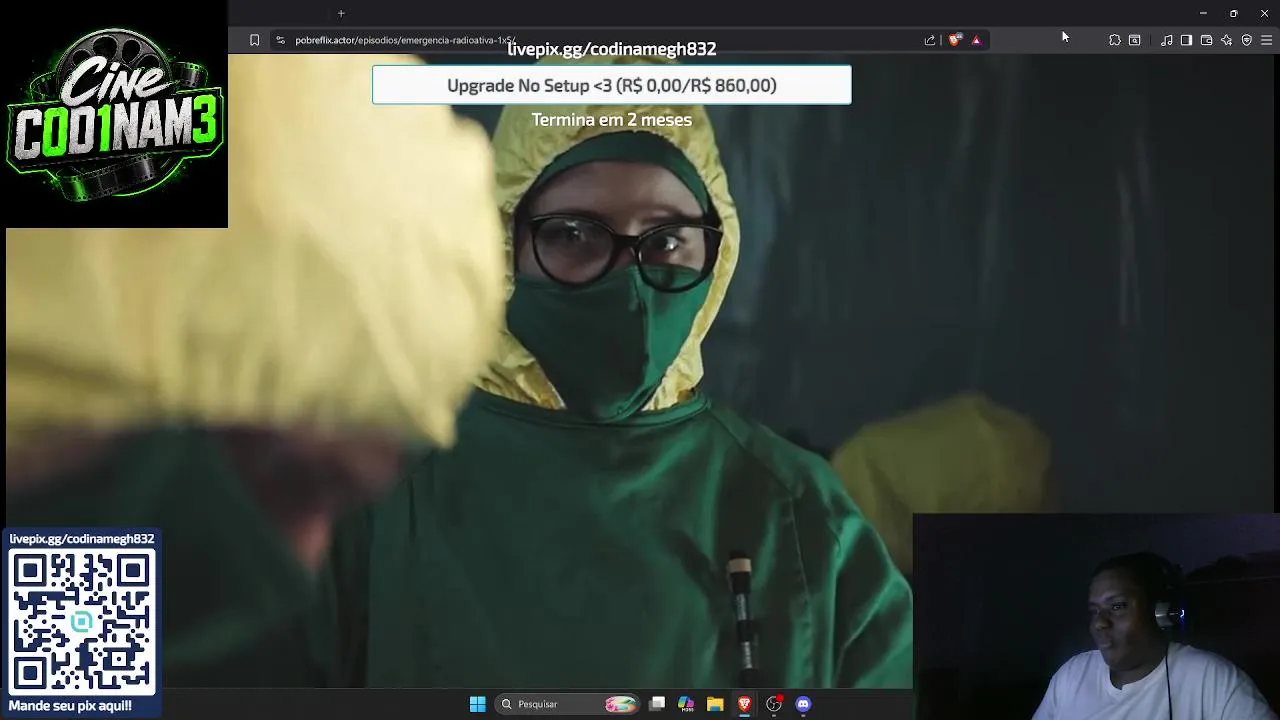Screen dimensions: 1280x720
Task: Open the Extensions puzzle icon
Action: 1115,40
